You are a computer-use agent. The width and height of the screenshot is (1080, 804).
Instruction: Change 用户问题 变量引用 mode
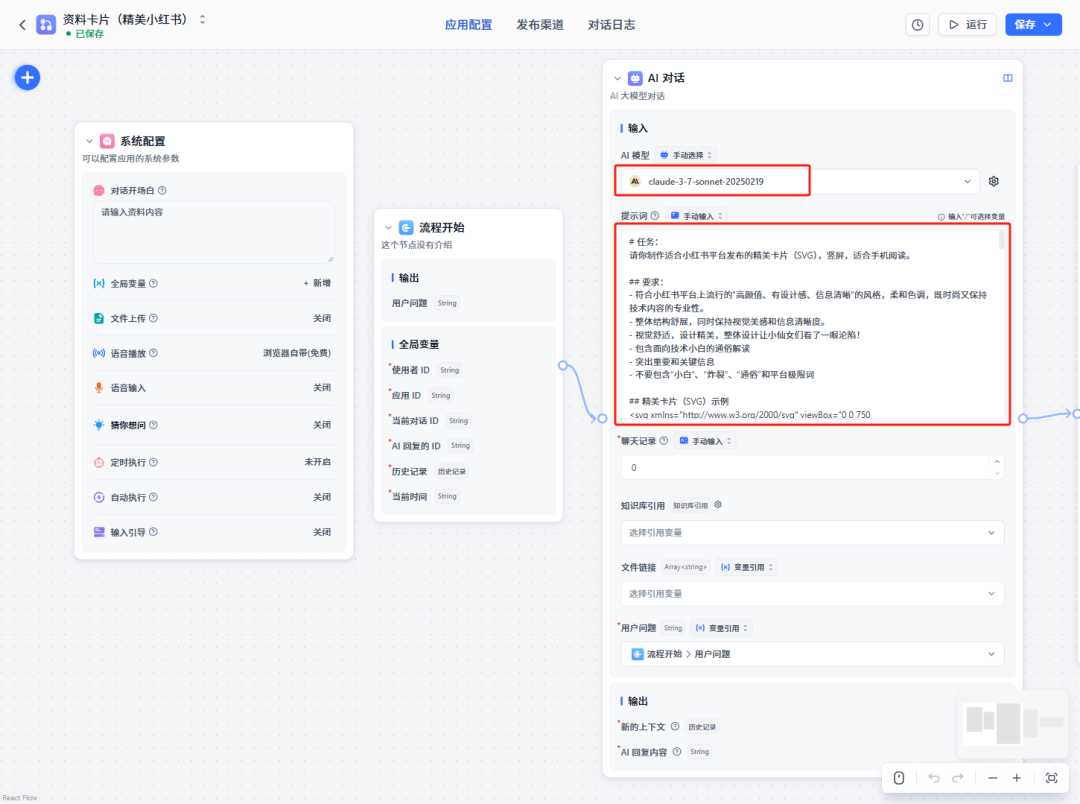722,628
